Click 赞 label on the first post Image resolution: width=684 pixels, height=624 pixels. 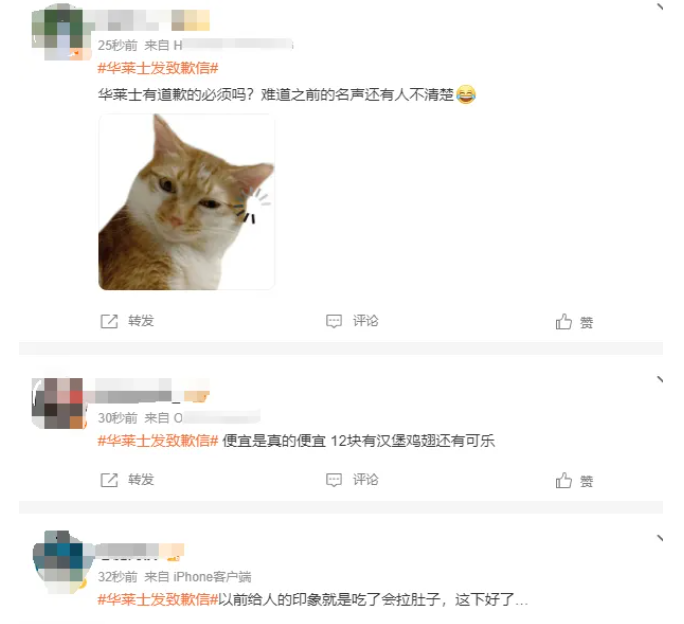click(x=586, y=322)
